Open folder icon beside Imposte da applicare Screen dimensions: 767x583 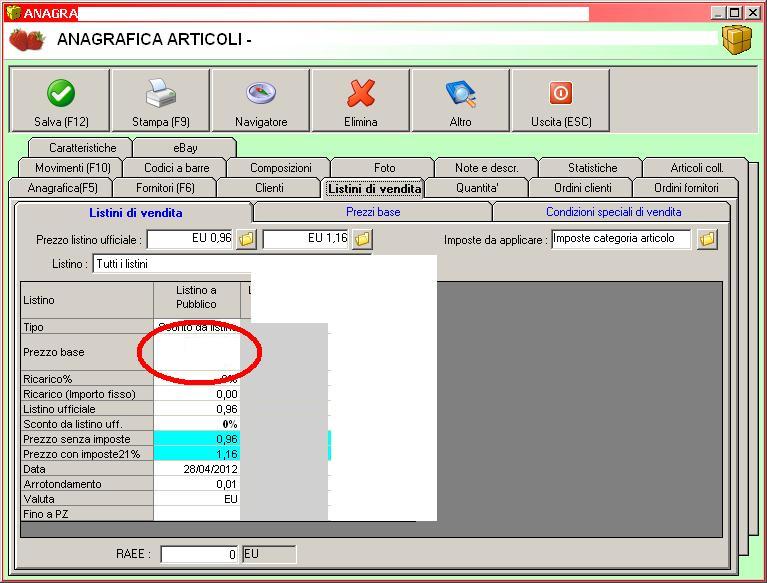pos(707,239)
